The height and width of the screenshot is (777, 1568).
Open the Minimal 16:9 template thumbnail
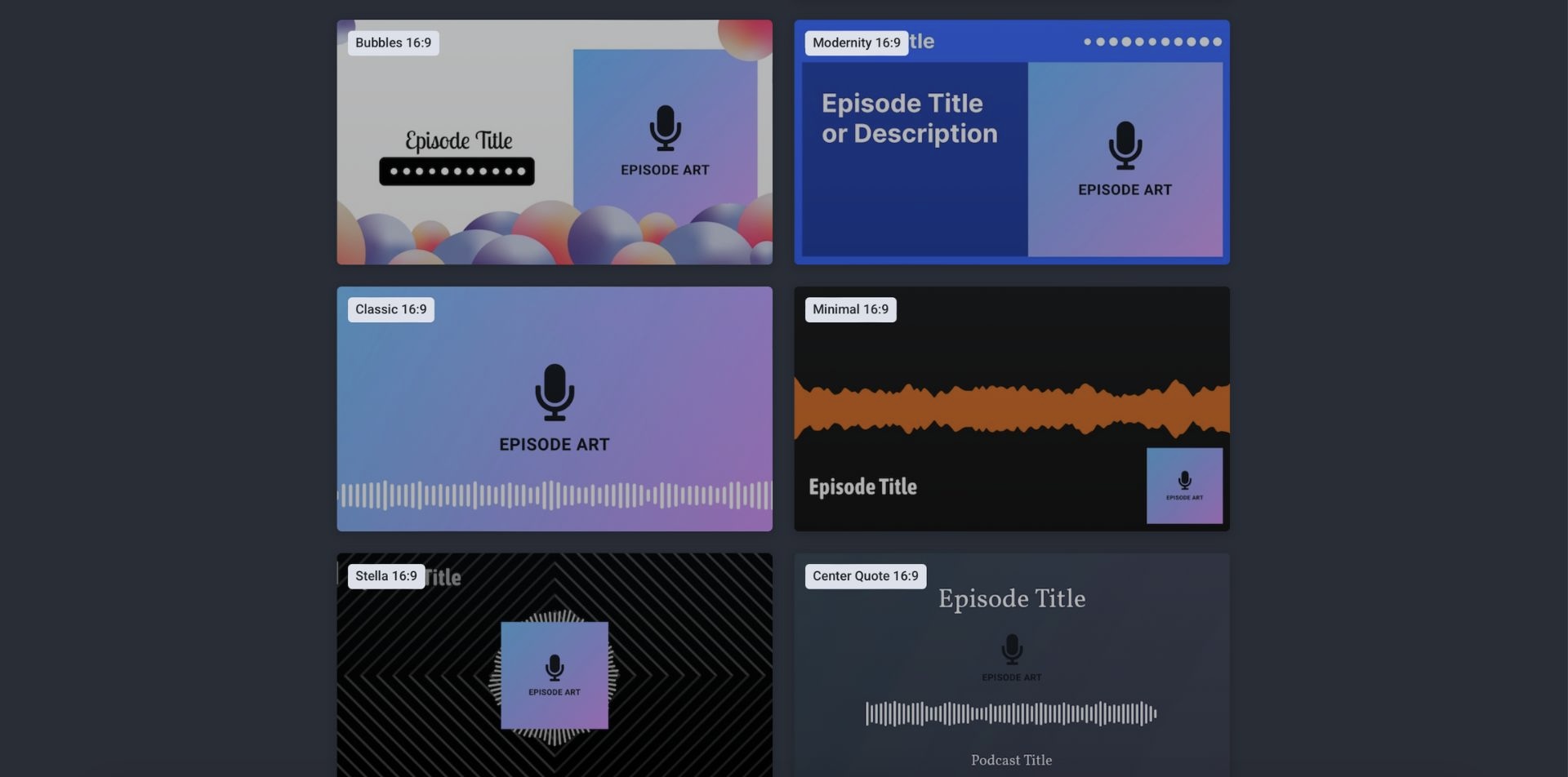click(1012, 409)
